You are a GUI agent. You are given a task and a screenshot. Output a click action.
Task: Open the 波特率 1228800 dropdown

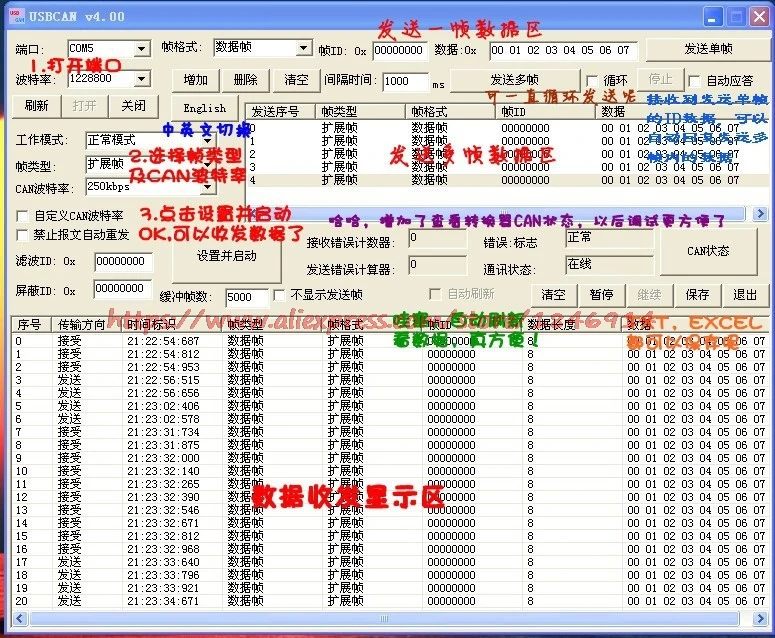pyautogui.click(x=142, y=79)
